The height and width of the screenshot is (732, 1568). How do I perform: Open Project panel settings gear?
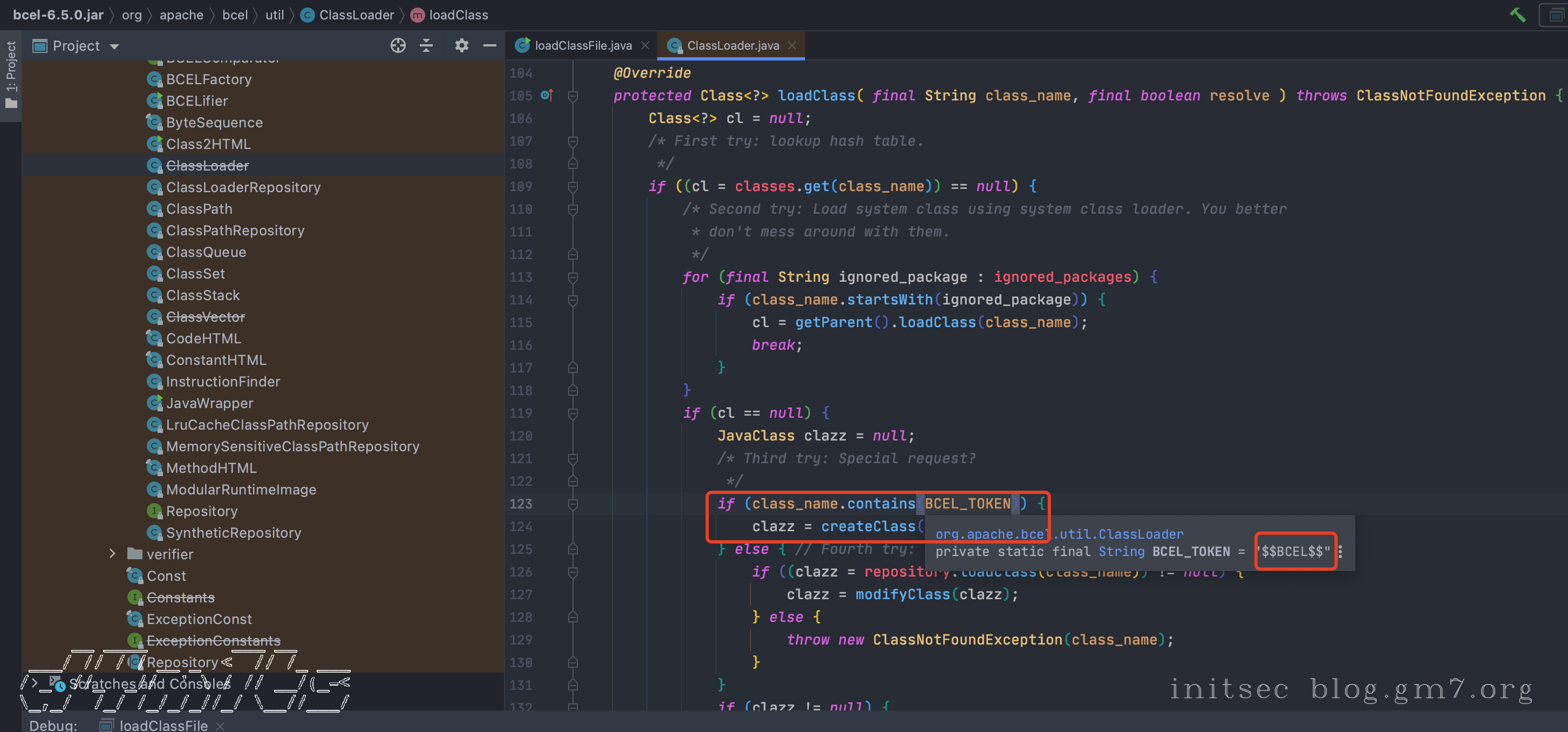[x=461, y=46]
